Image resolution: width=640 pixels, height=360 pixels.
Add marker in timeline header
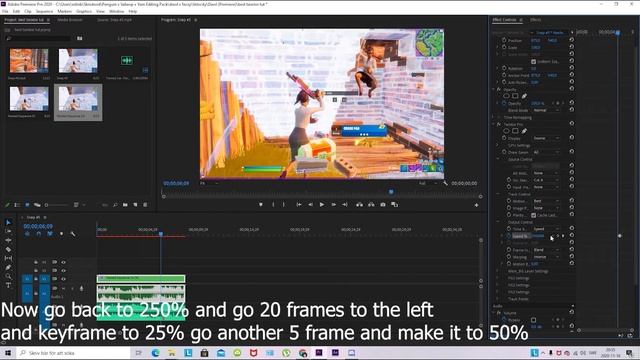tap(61, 234)
